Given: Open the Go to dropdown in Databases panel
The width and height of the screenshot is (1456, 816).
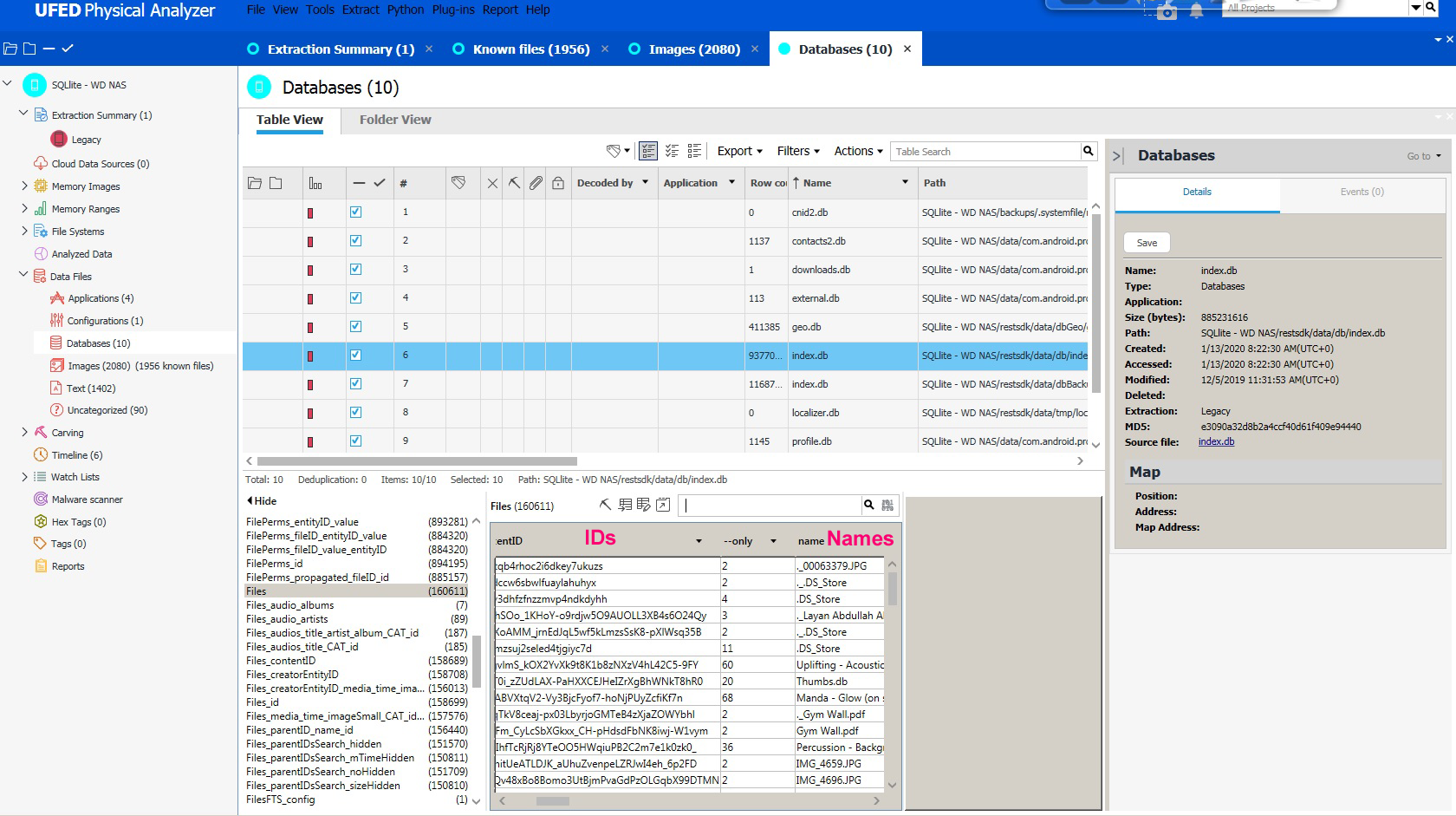Looking at the screenshot, I should point(1424,156).
